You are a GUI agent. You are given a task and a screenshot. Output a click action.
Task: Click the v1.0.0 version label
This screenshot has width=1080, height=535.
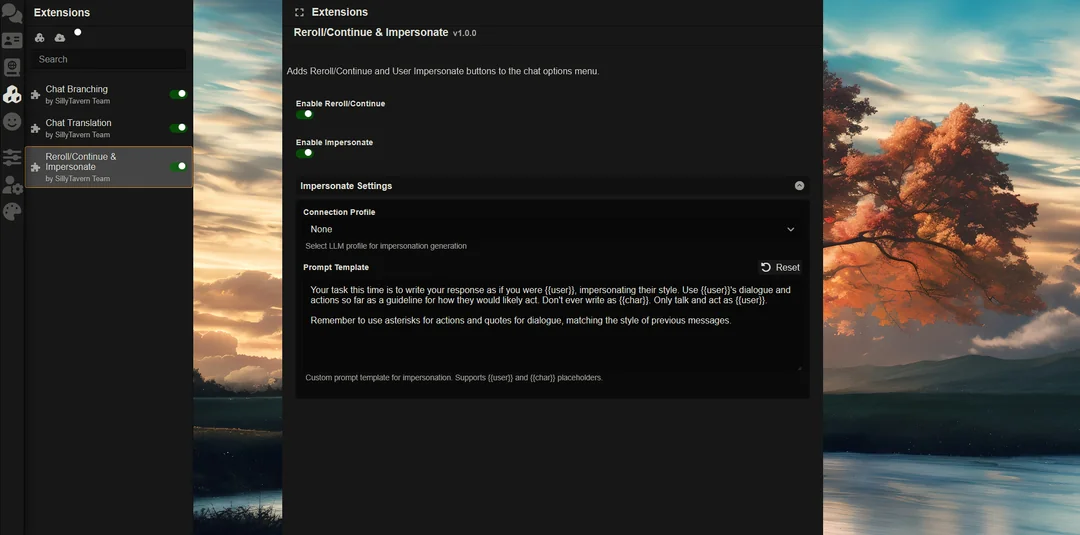464,33
